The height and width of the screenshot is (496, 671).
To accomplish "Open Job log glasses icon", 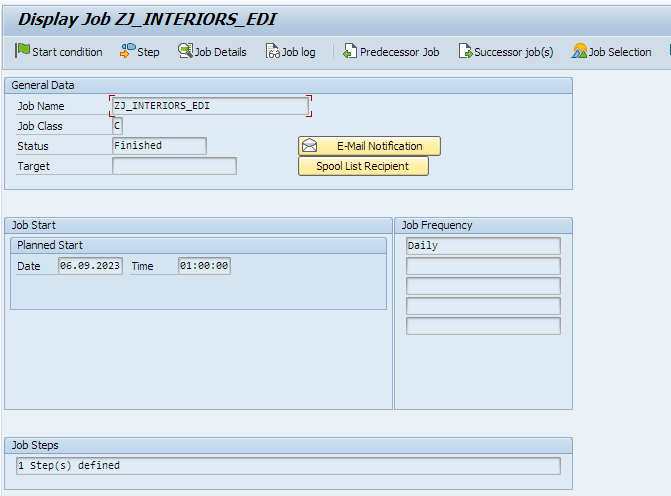I will tap(272, 51).
